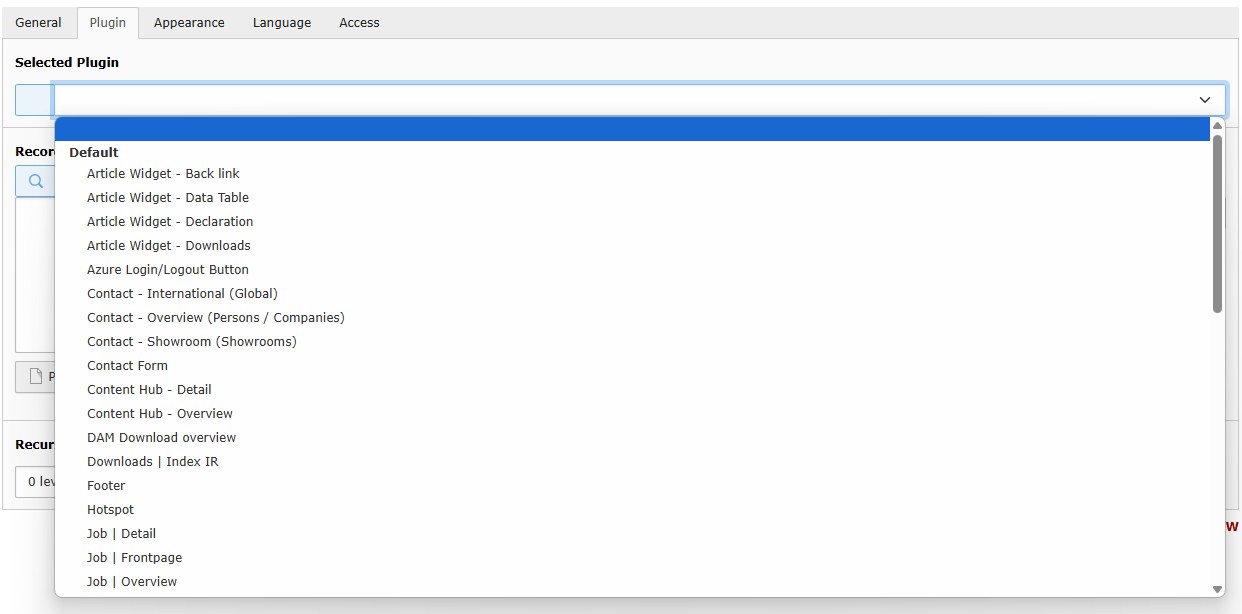
Task: Choose DAM Download overview option
Action: (161, 438)
